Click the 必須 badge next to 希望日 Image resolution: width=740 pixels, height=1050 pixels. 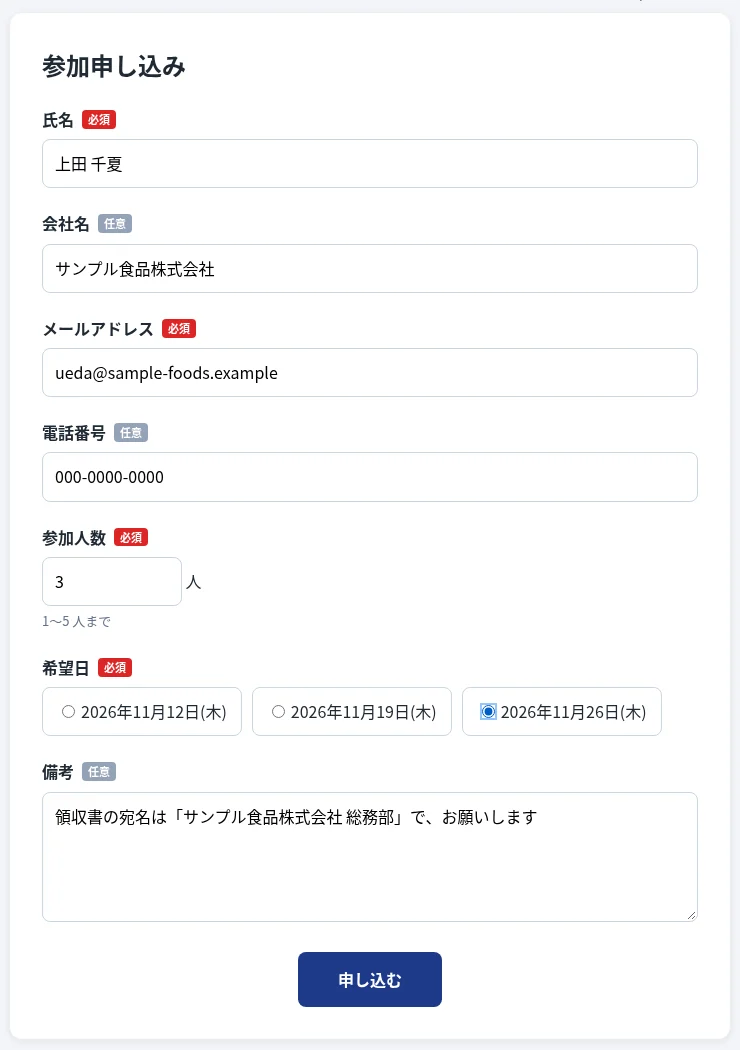tap(115, 668)
